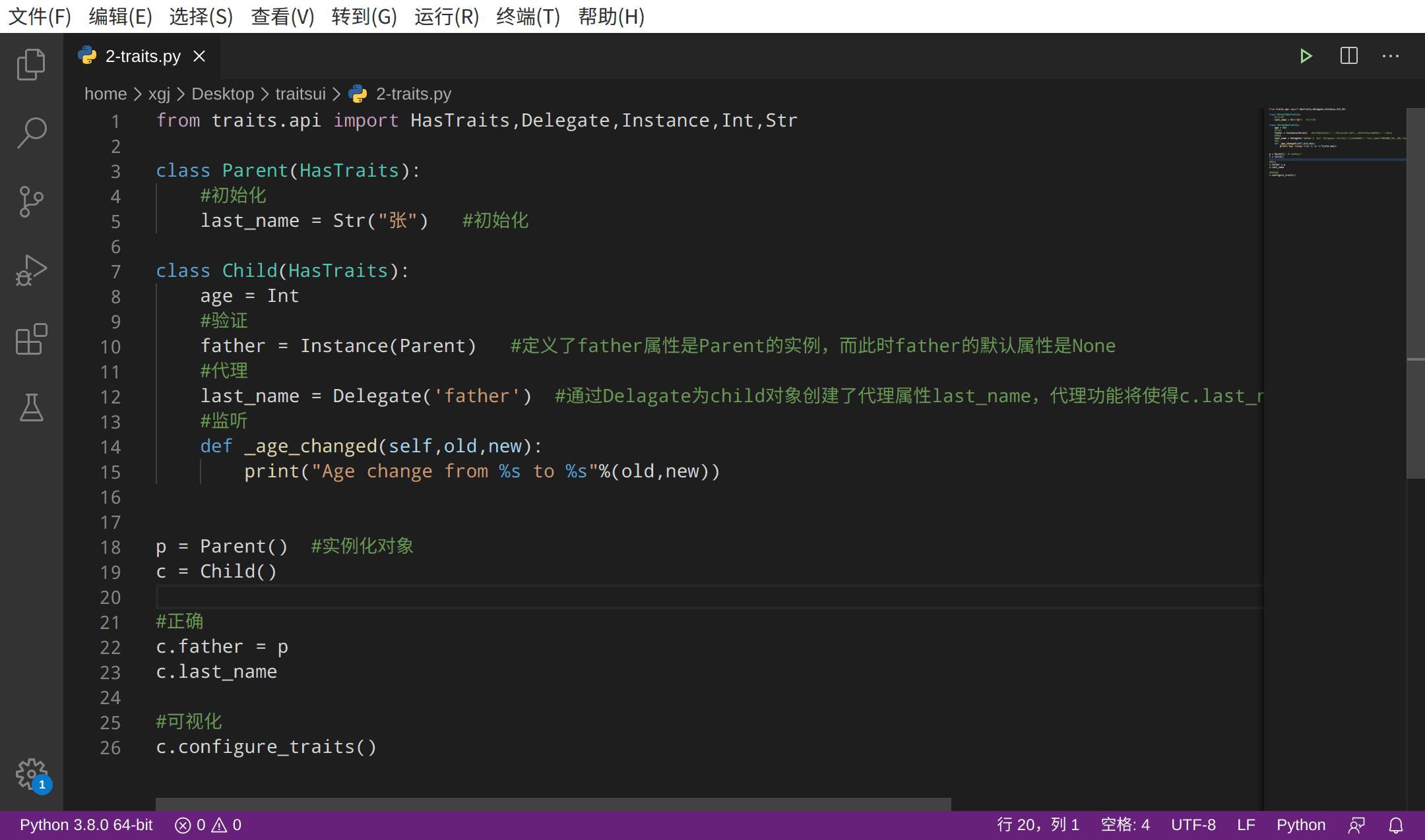The height and width of the screenshot is (840, 1425).
Task: Open the editor More Actions menu
Action: 1390,55
